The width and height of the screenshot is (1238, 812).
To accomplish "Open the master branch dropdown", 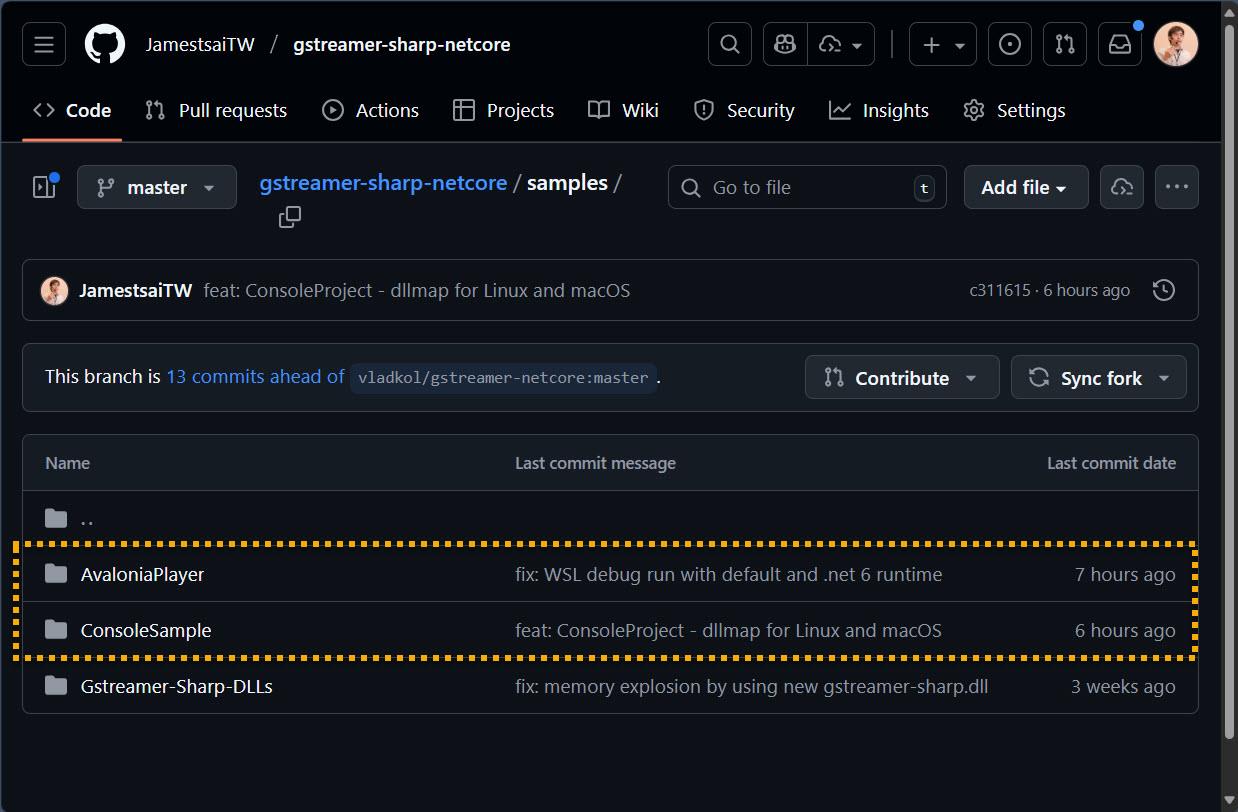I will click(x=157, y=187).
